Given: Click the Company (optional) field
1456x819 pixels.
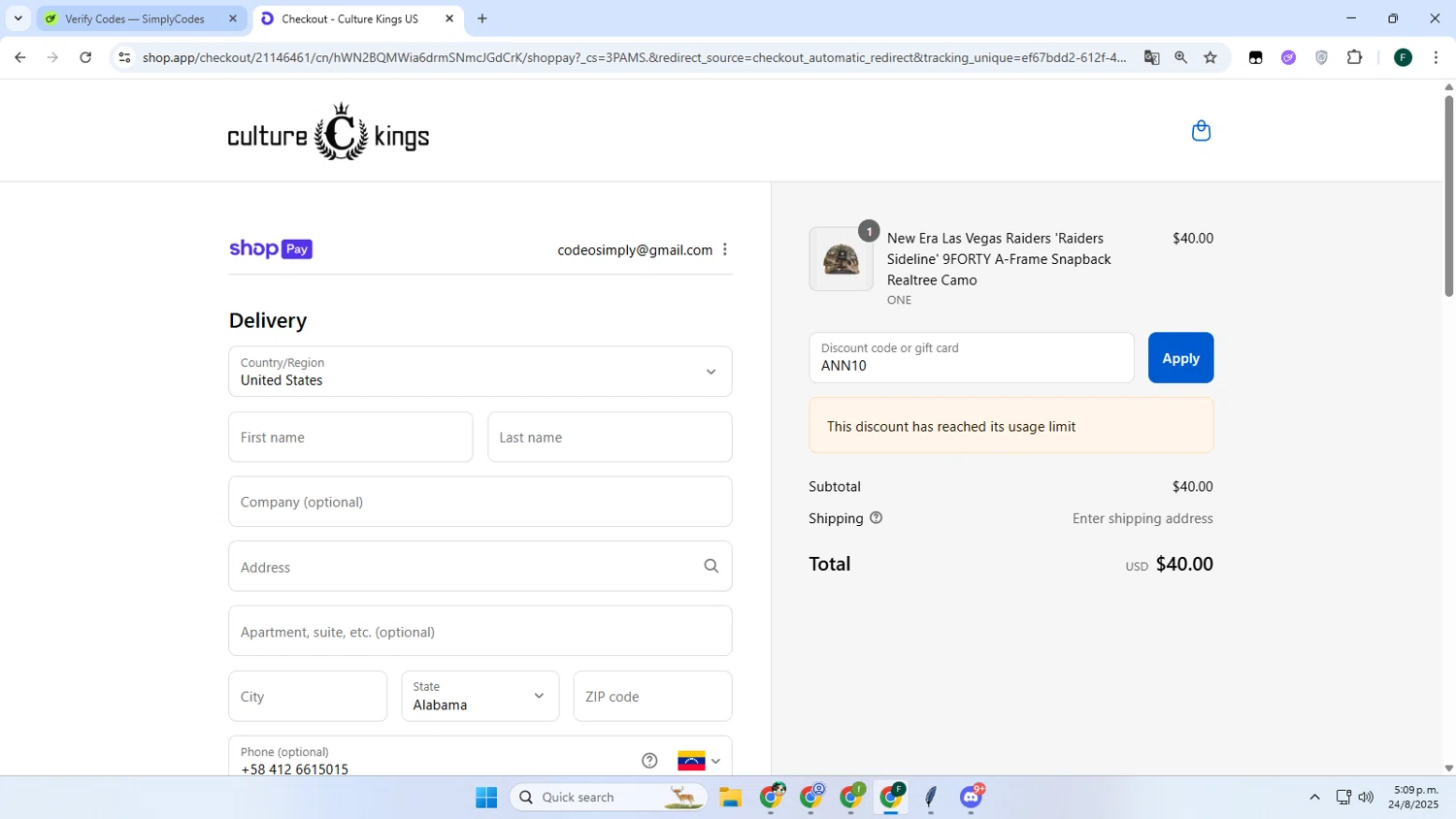Looking at the screenshot, I should click(x=480, y=502).
